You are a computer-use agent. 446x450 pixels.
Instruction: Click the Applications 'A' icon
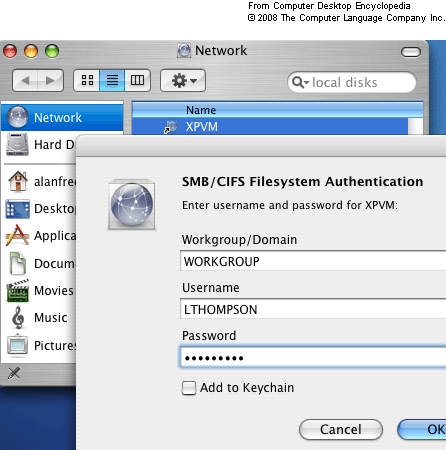click(x=18, y=235)
